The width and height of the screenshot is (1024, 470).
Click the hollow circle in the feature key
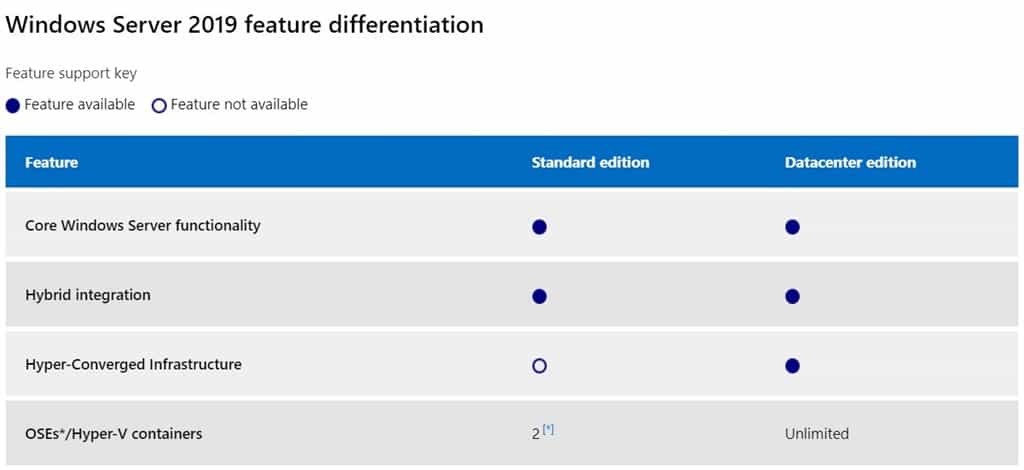[159, 105]
